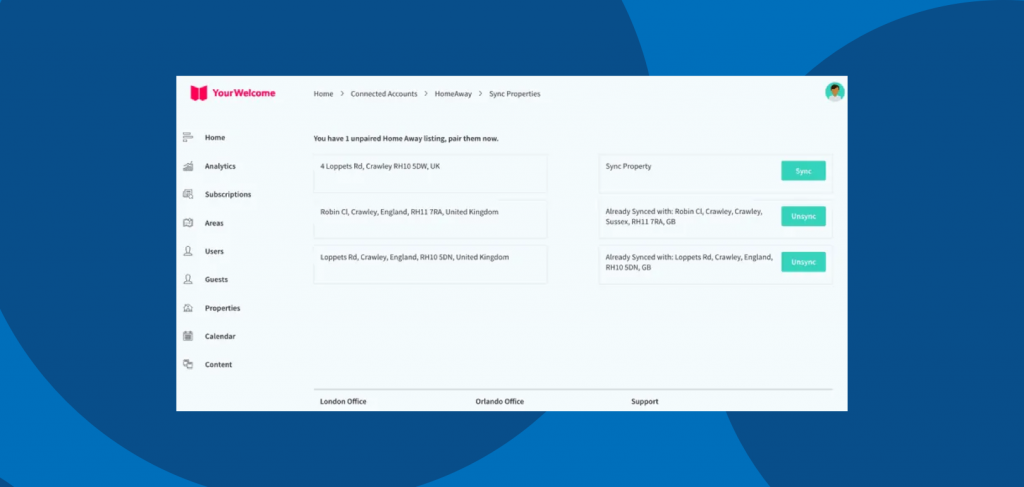The height and width of the screenshot is (487, 1024).
Task: Click the Content sidebar icon
Action: [x=187, y=365]
